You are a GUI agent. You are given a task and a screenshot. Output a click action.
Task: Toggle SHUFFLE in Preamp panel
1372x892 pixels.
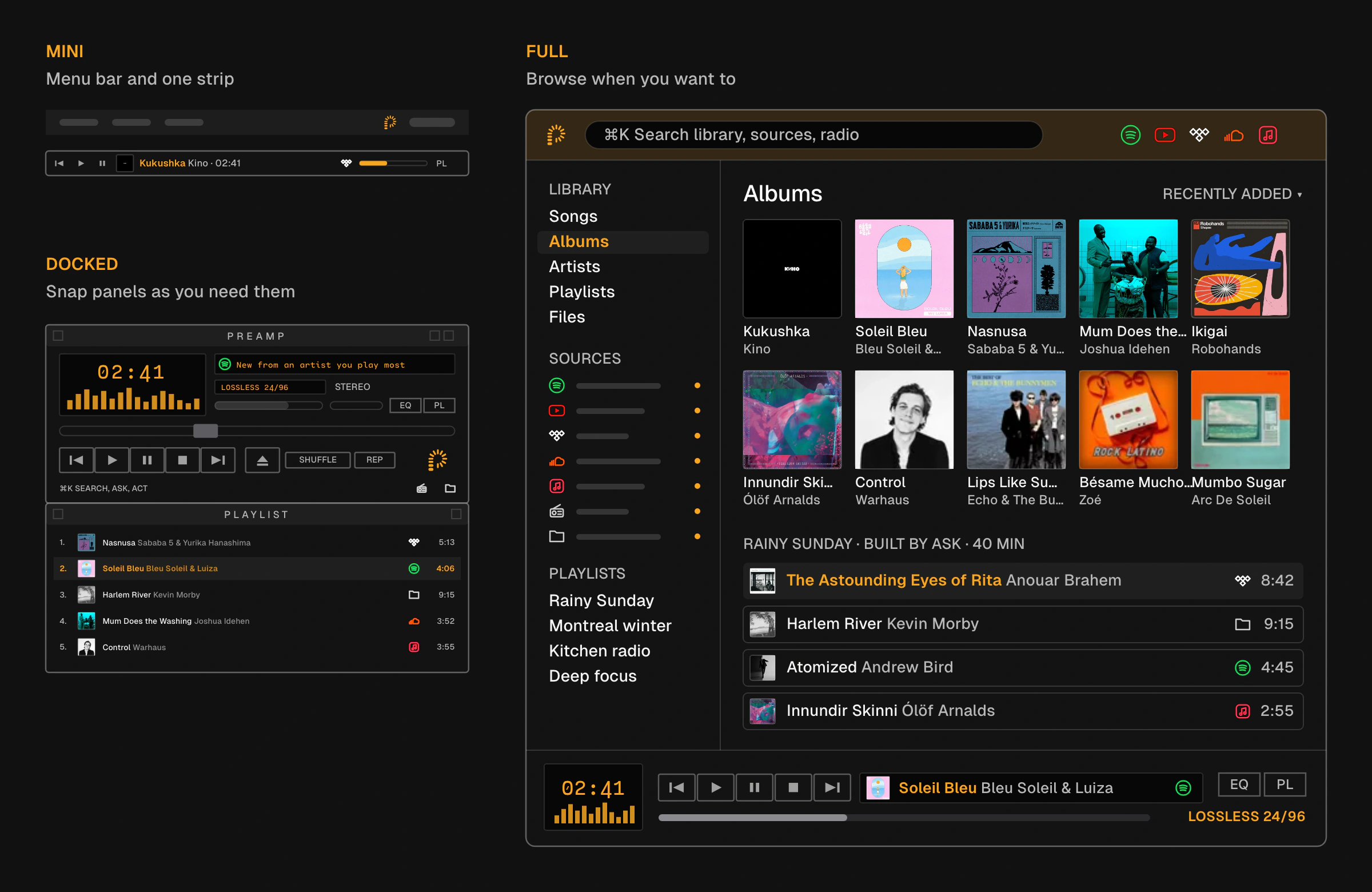(318, 460)
